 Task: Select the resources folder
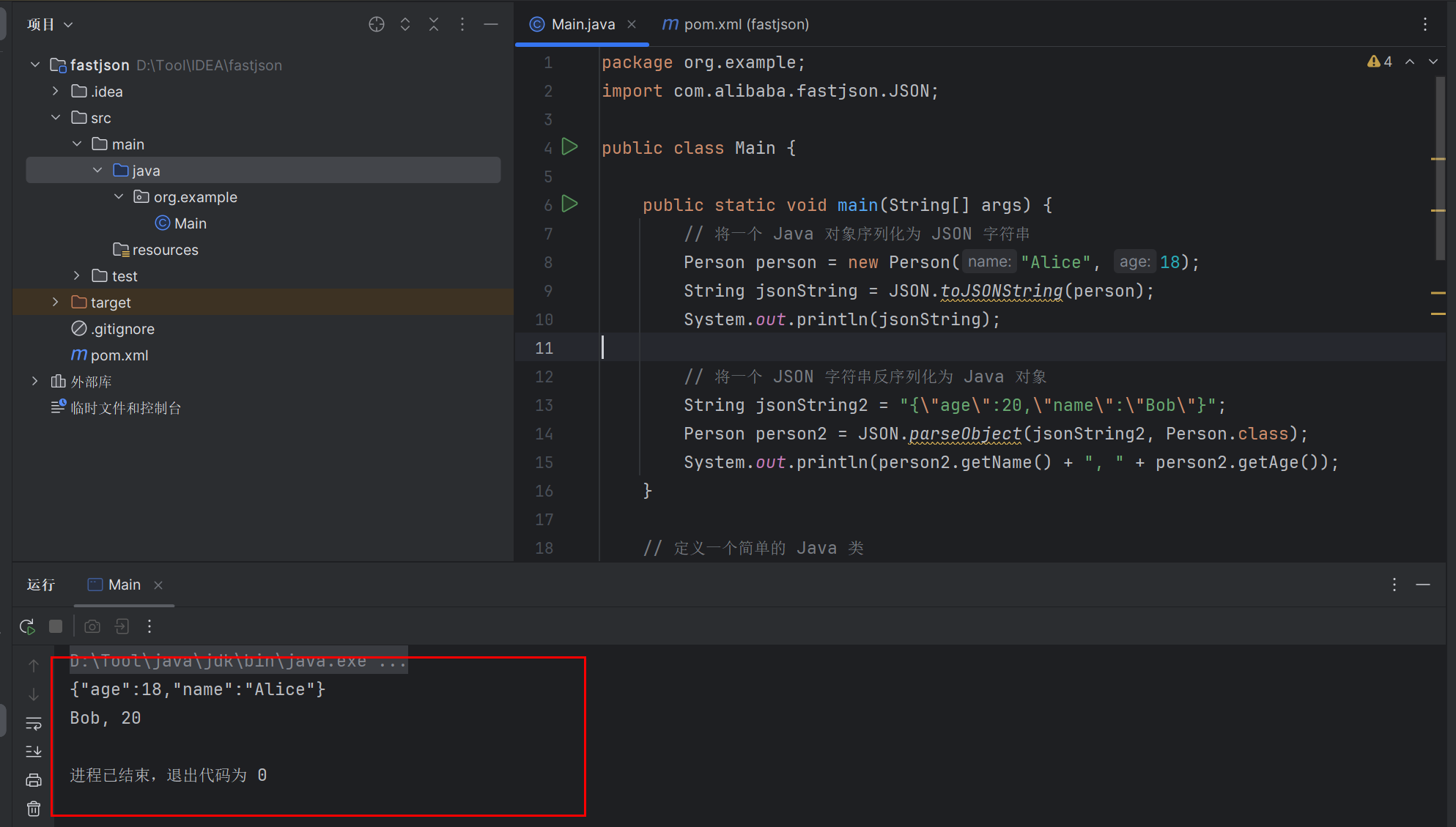[155, 249]
